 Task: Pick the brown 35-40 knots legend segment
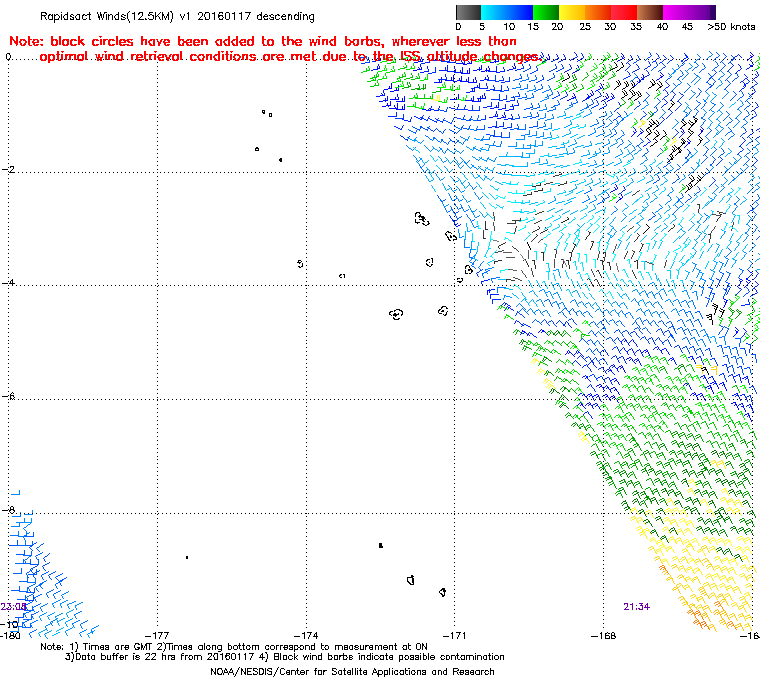click(x=650, y=12)
